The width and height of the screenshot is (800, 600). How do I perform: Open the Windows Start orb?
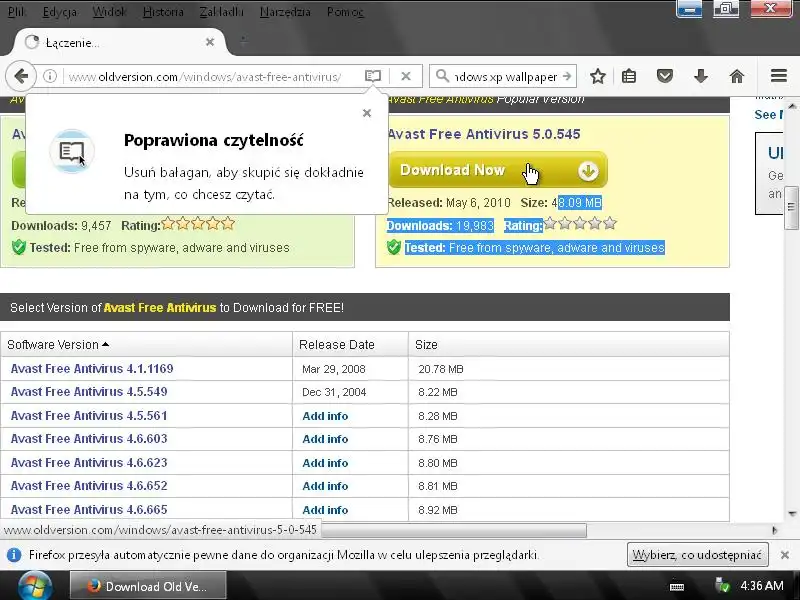(x=35, y=586)
